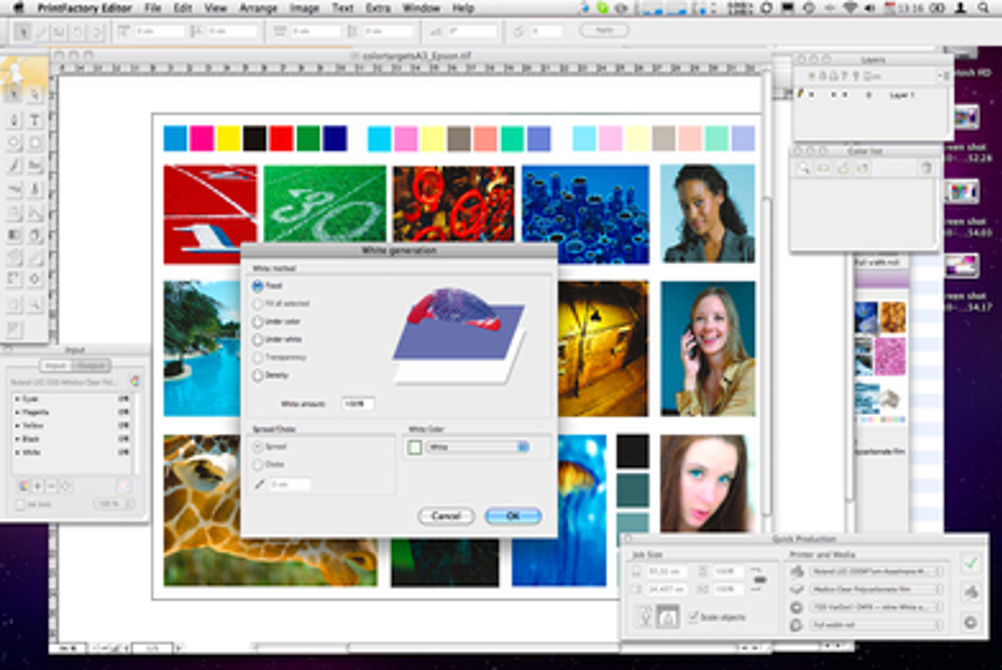1002x670 pixels.
Task: Select the crop marks tool in the toolbox
Action: 13,279
